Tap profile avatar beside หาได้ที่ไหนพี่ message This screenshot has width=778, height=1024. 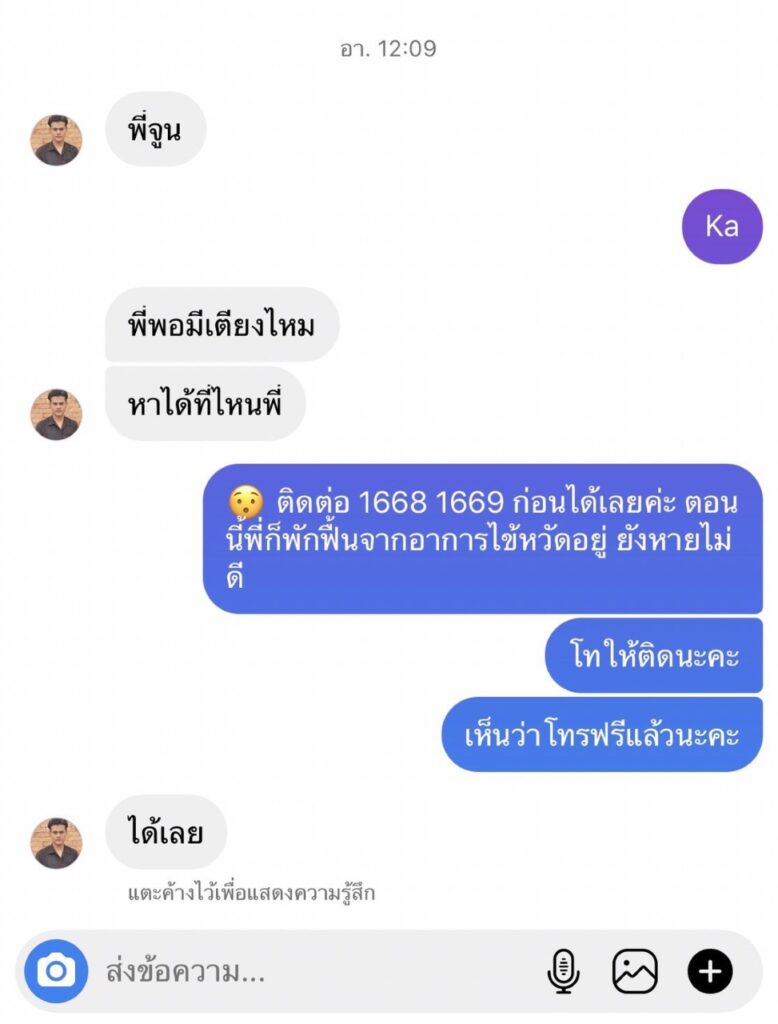(56, 414)
